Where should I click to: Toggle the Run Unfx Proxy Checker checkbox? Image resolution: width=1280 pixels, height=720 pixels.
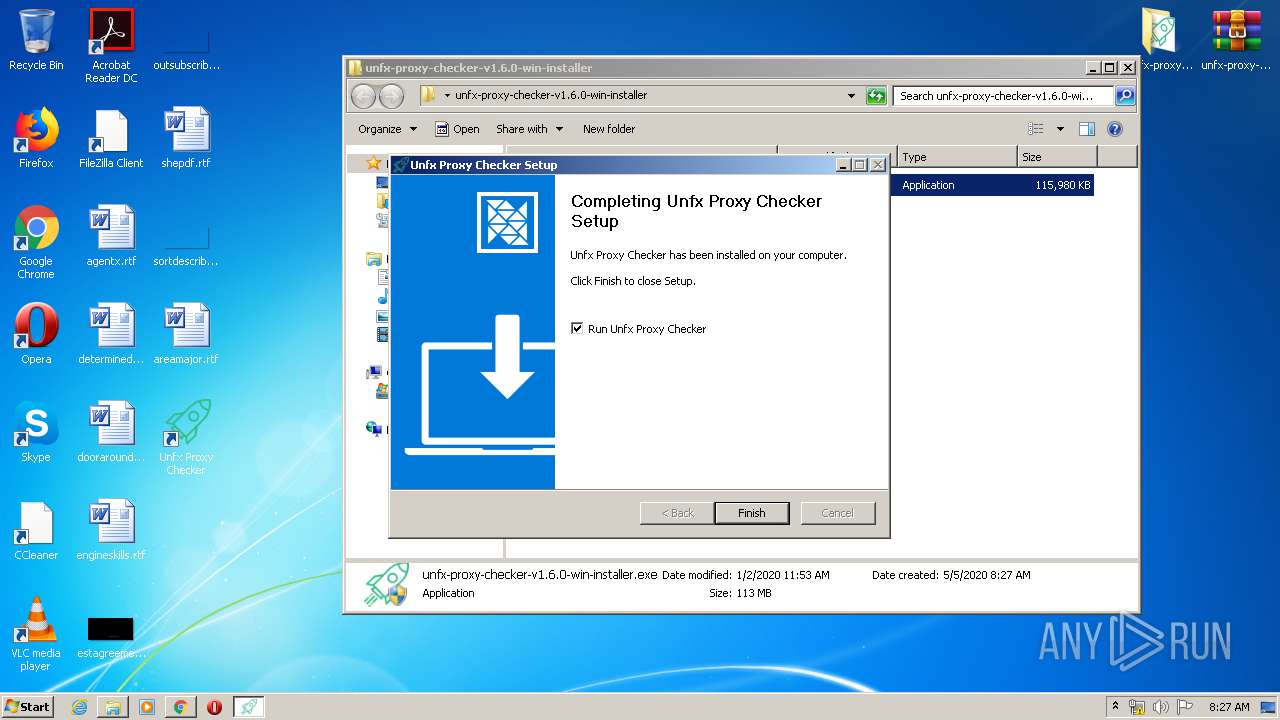(x=577, y=328)
